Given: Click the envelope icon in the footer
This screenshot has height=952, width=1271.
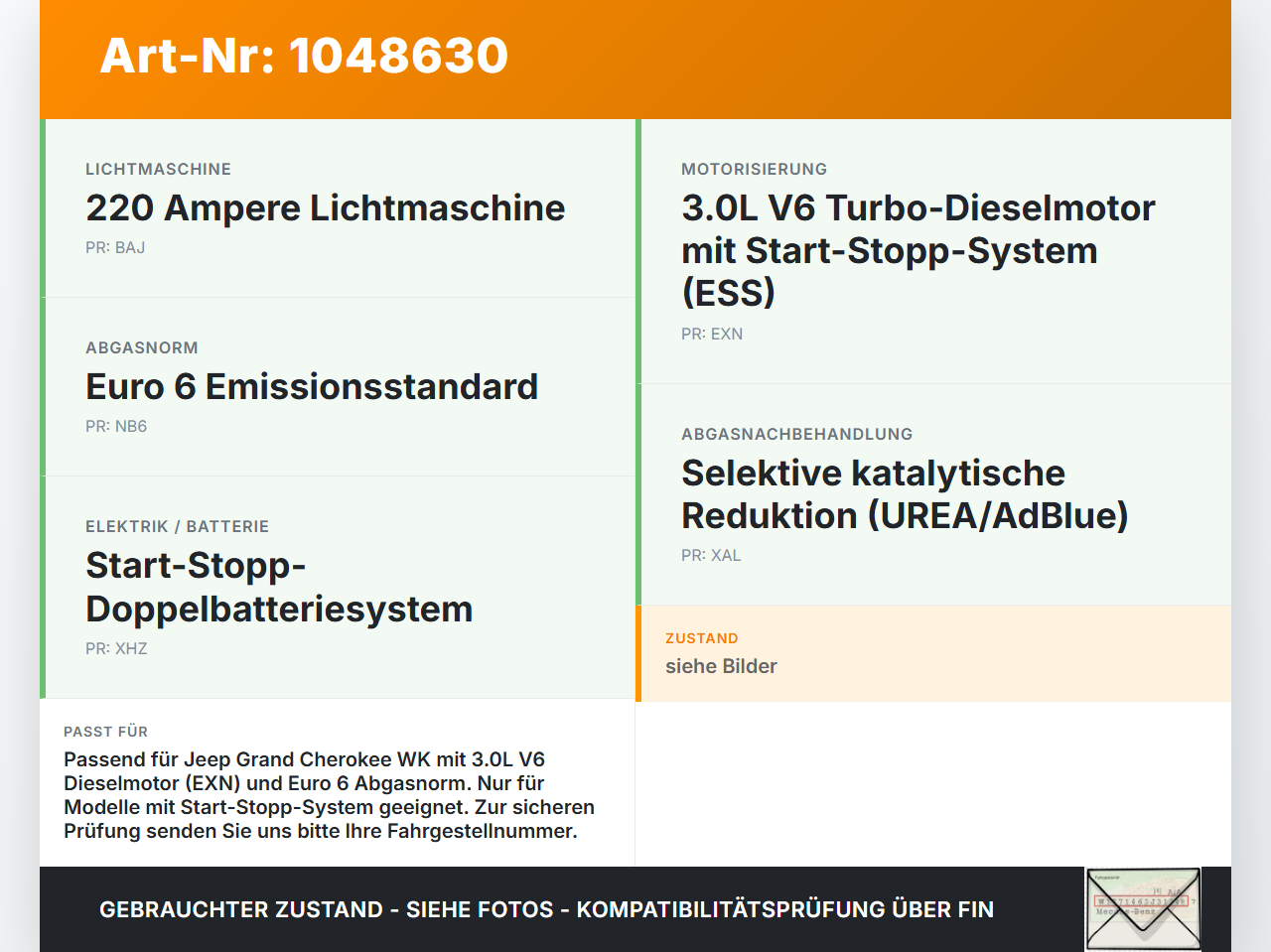Looking at the screenshot, I should (x=1143, y=909).
